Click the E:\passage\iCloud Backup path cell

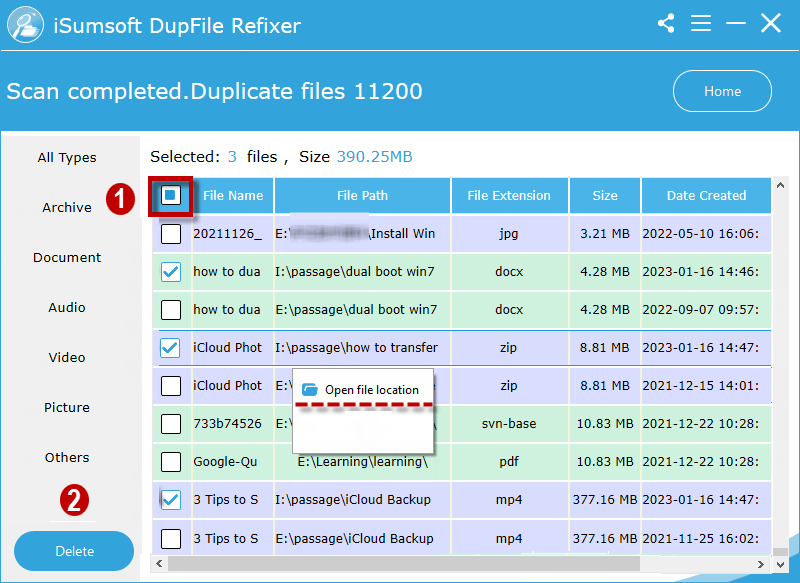tap(362, 538)
